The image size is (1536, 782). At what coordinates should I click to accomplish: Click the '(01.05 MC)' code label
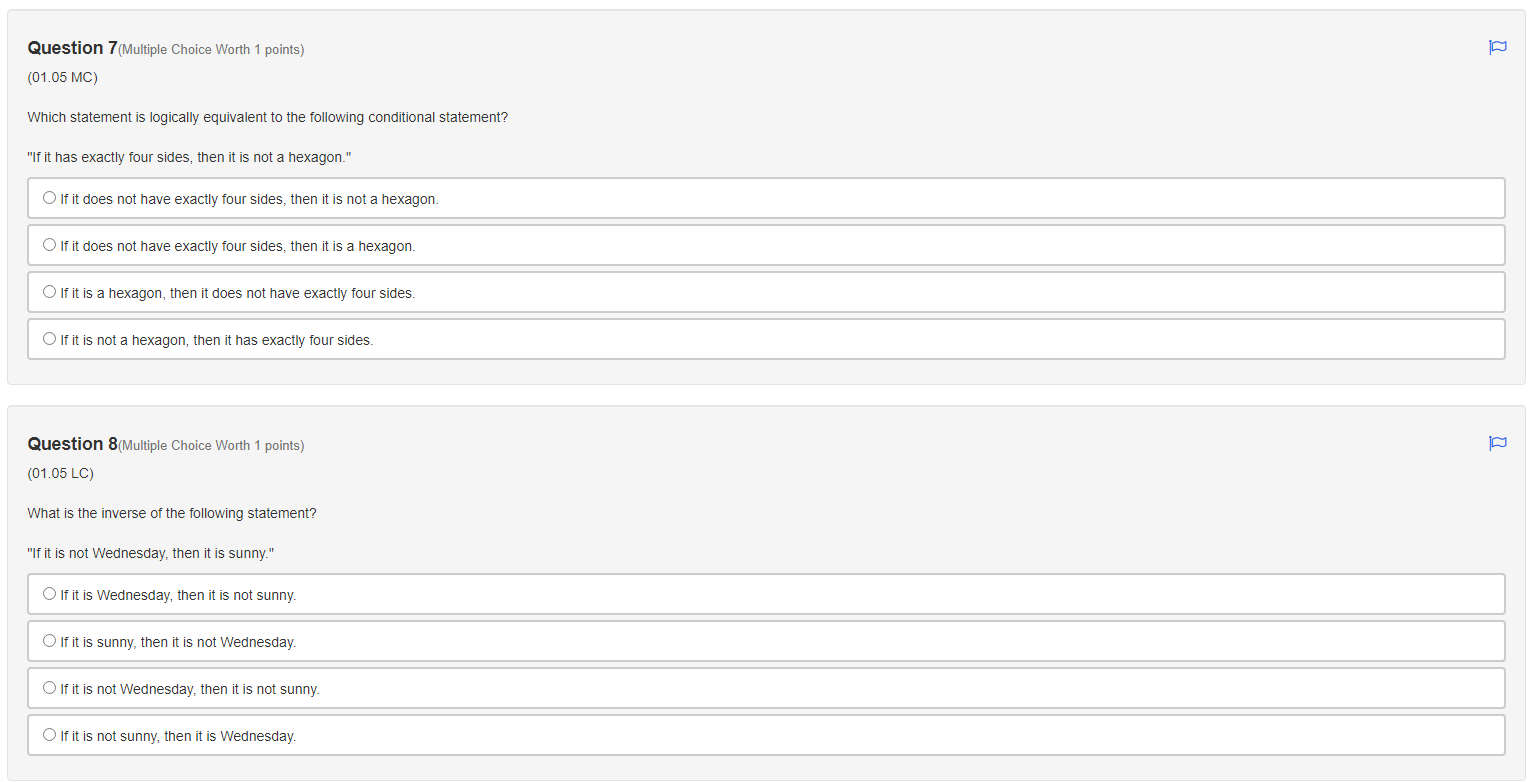click(x=62, y=77)
